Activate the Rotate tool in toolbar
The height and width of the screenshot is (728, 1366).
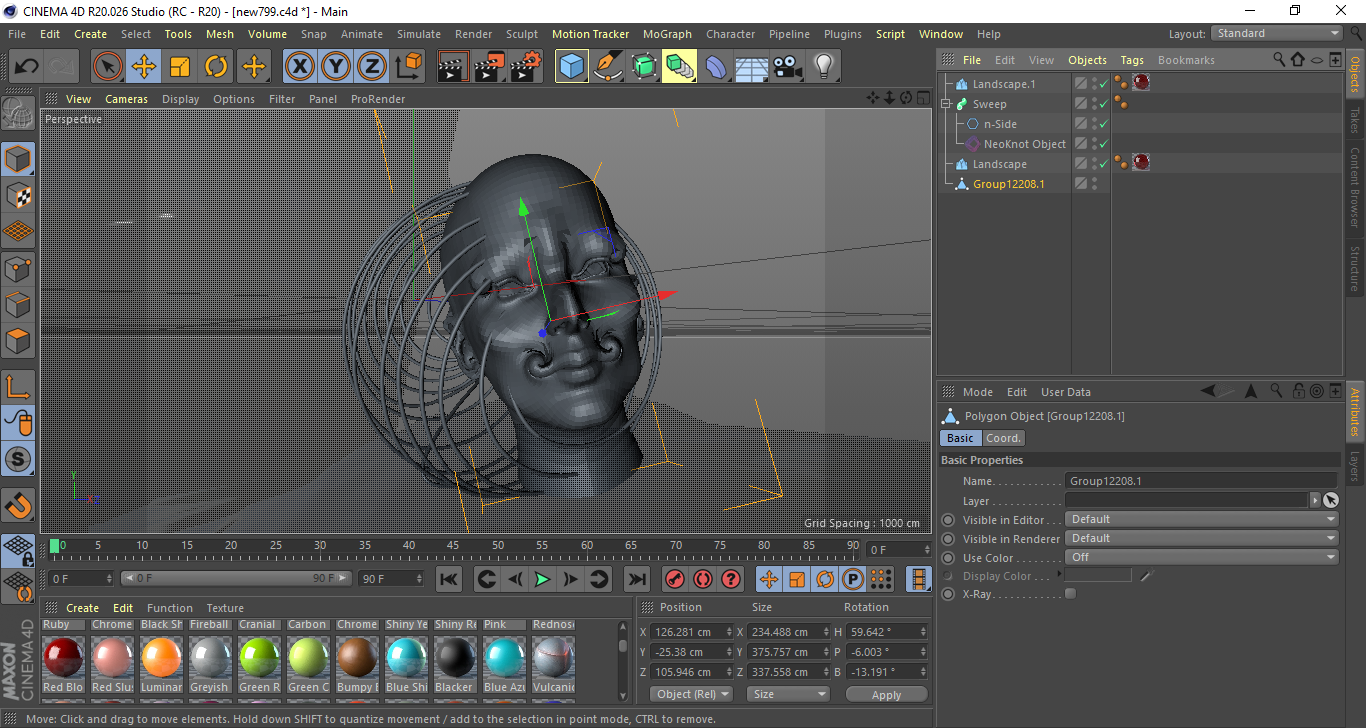point(216,67)
